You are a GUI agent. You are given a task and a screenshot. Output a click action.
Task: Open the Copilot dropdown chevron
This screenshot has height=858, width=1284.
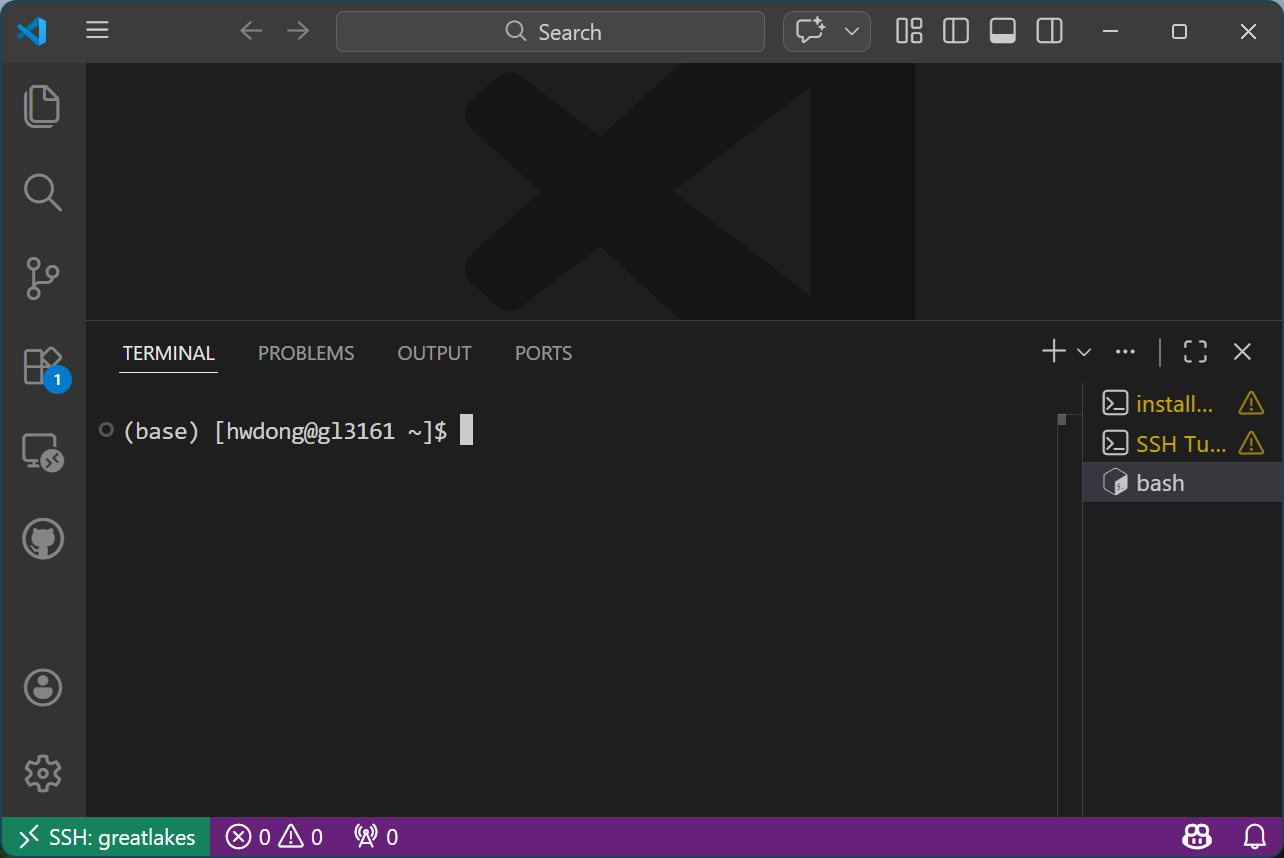pos(852,31)
